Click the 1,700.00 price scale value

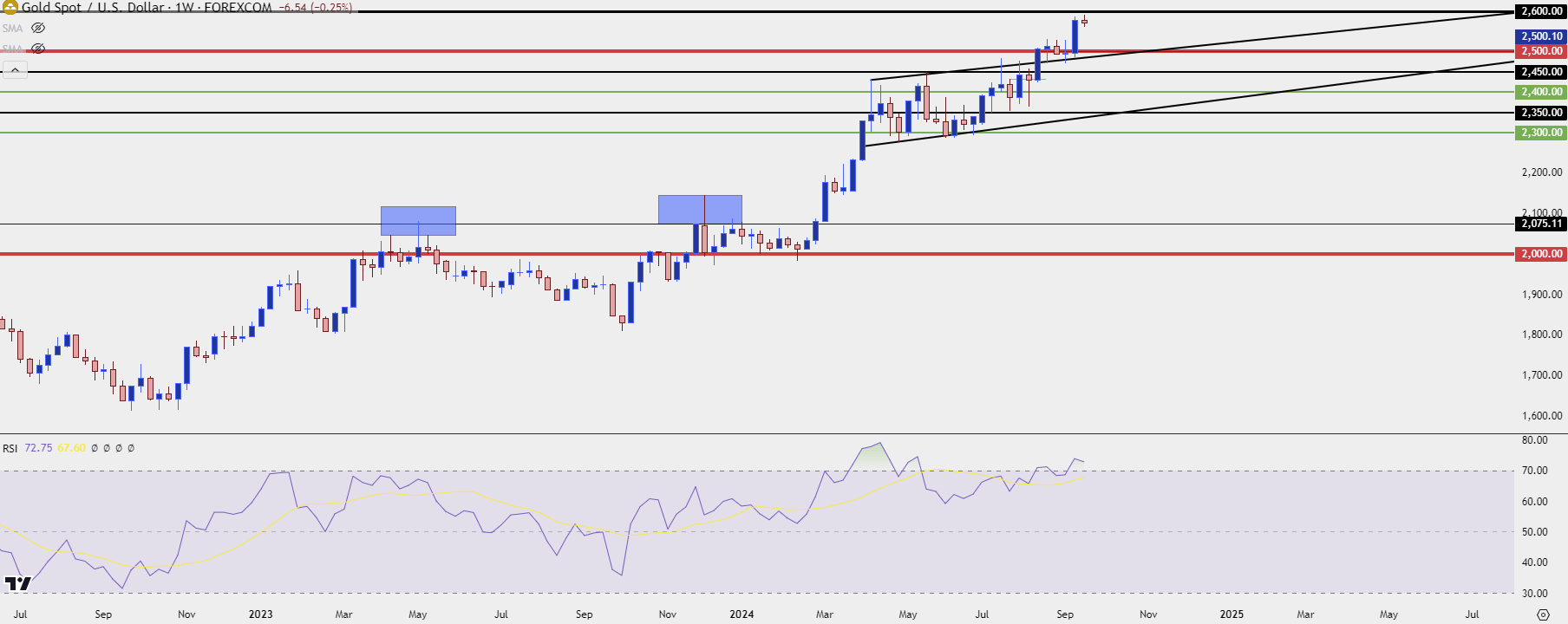[1542, 375]
